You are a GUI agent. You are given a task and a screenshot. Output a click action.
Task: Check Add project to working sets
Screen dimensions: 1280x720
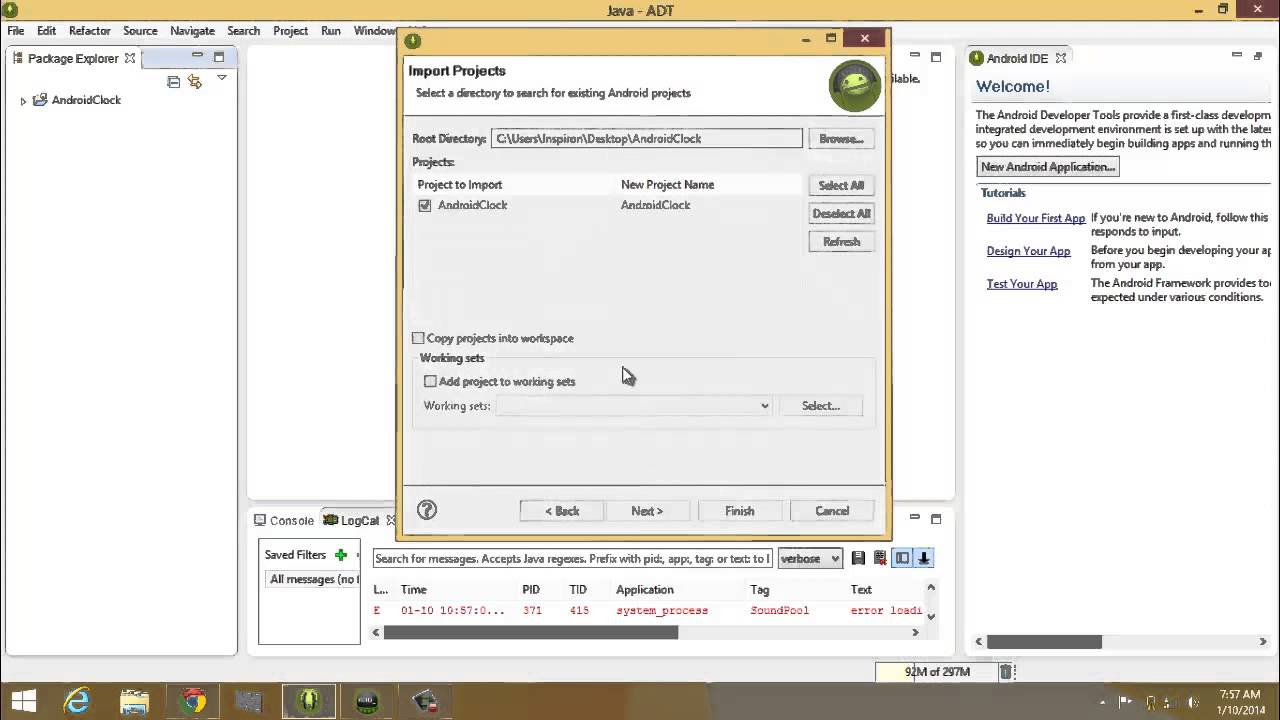[430, 381]
